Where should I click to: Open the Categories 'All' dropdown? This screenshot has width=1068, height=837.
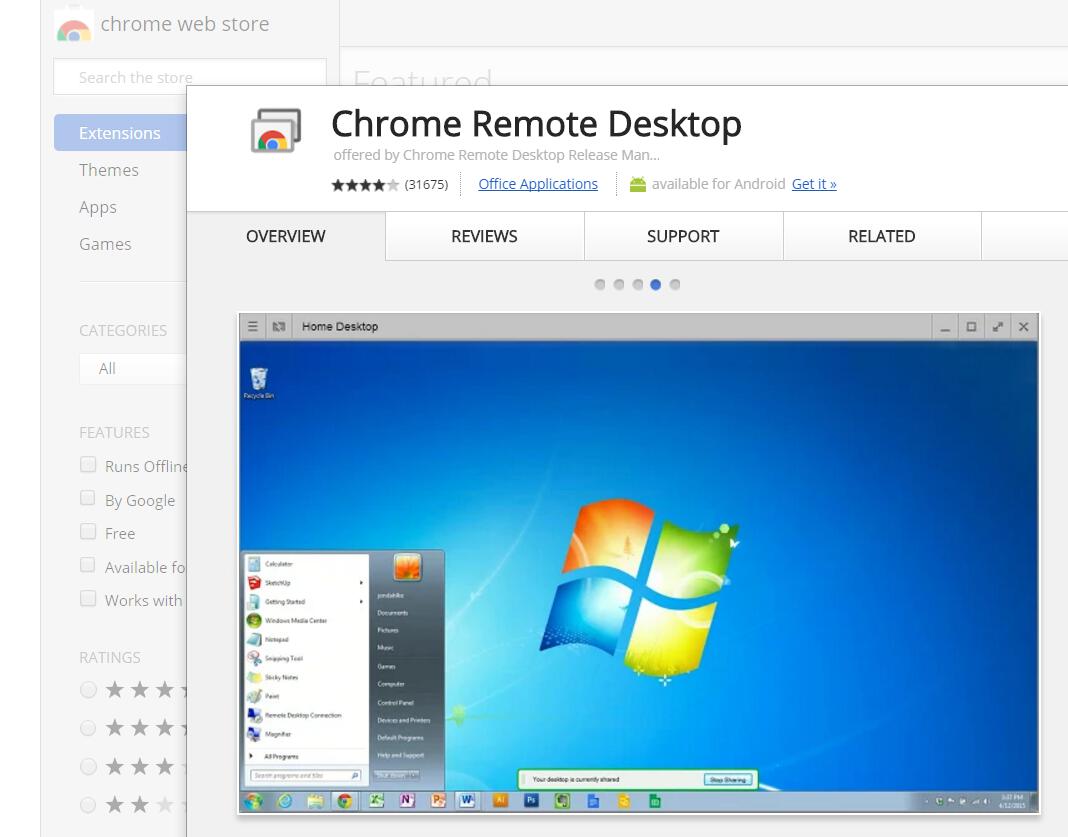click(133, 368)
